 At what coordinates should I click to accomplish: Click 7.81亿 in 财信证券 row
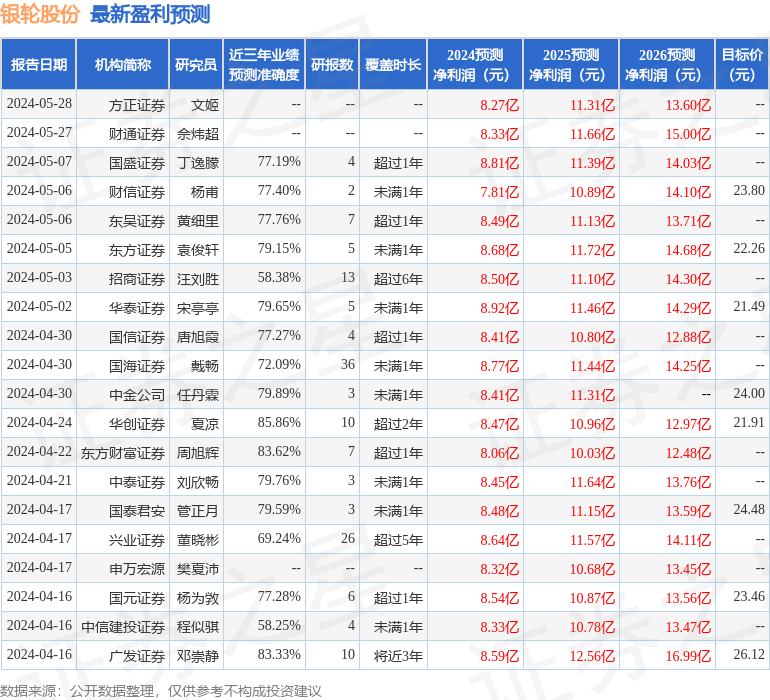coord(499,192)
